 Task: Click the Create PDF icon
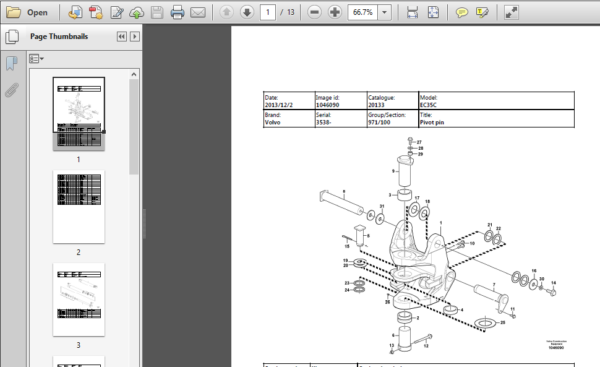pyautogui.click(x=96, y=12)
